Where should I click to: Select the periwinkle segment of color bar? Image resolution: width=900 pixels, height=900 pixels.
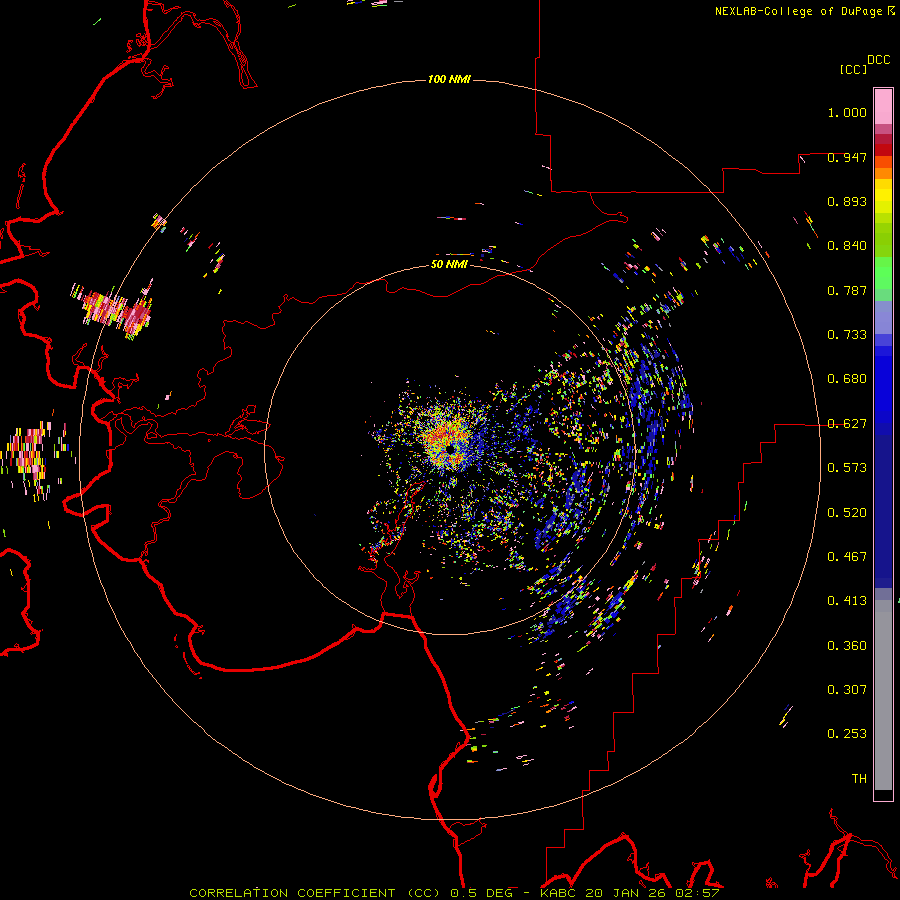tap(883, 317)
